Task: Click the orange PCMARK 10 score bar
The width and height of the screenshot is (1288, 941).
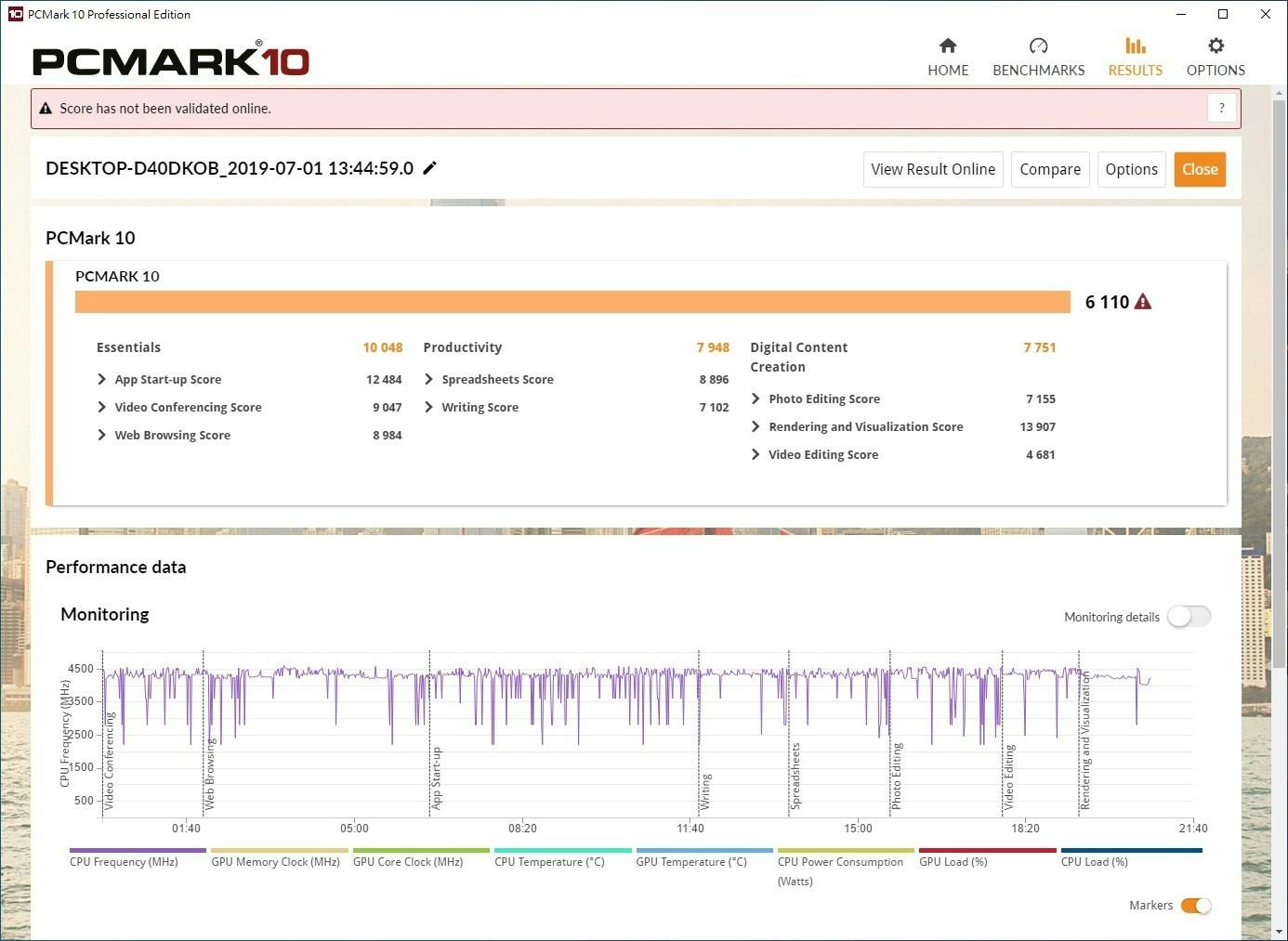Action: coord(572,302)
